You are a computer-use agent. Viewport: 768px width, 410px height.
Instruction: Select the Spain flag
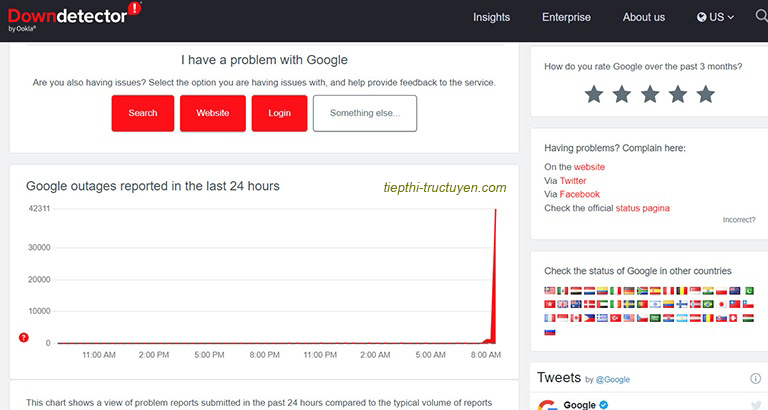(655, 290)
